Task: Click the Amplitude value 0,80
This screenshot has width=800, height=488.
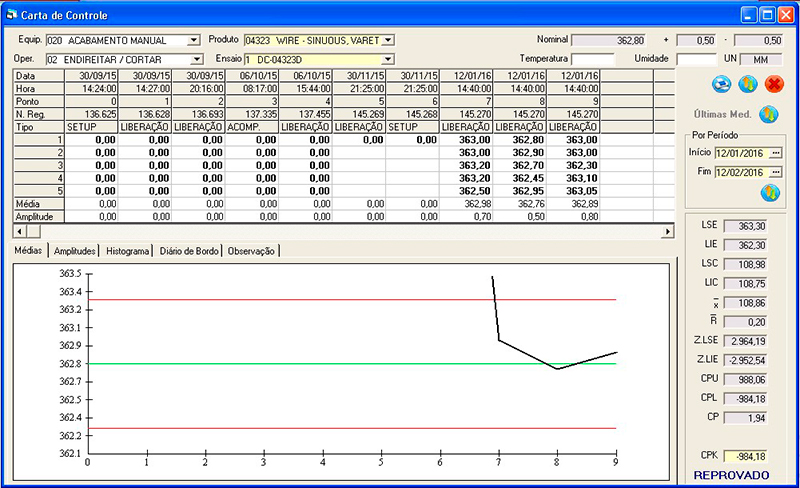Action: point(573,216)
